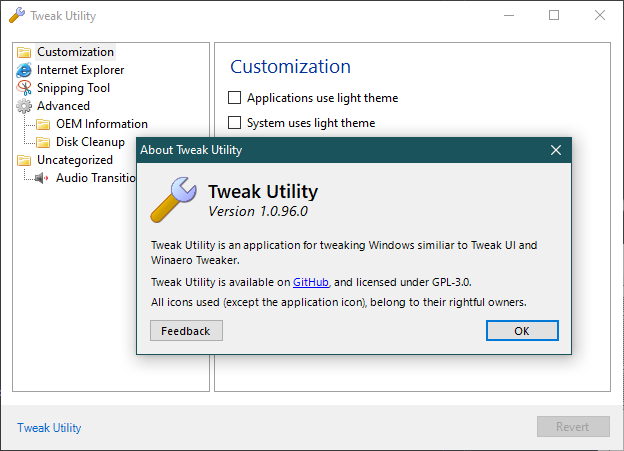Click the bold Tweak Utility dialog title
The height and width of the screenshot is (451, 624).
tap(263, 191)
